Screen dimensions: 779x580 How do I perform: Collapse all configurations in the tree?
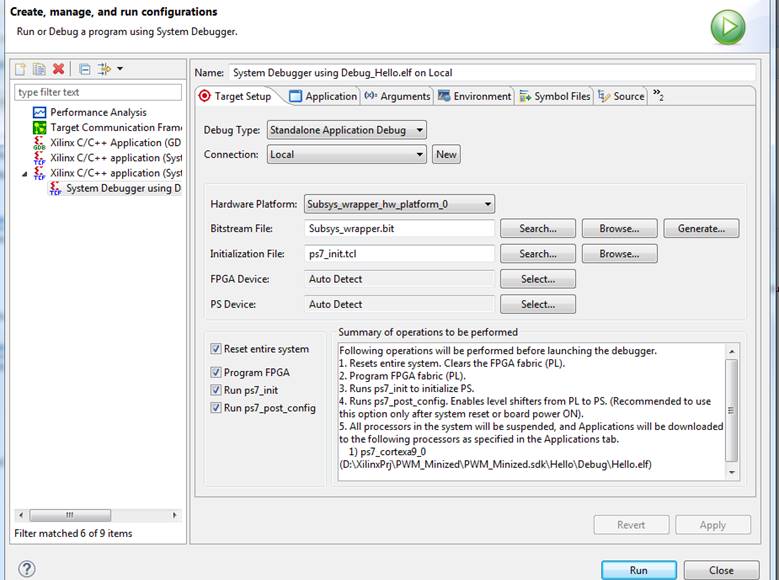pyautogui.click(x=85, y=69)
